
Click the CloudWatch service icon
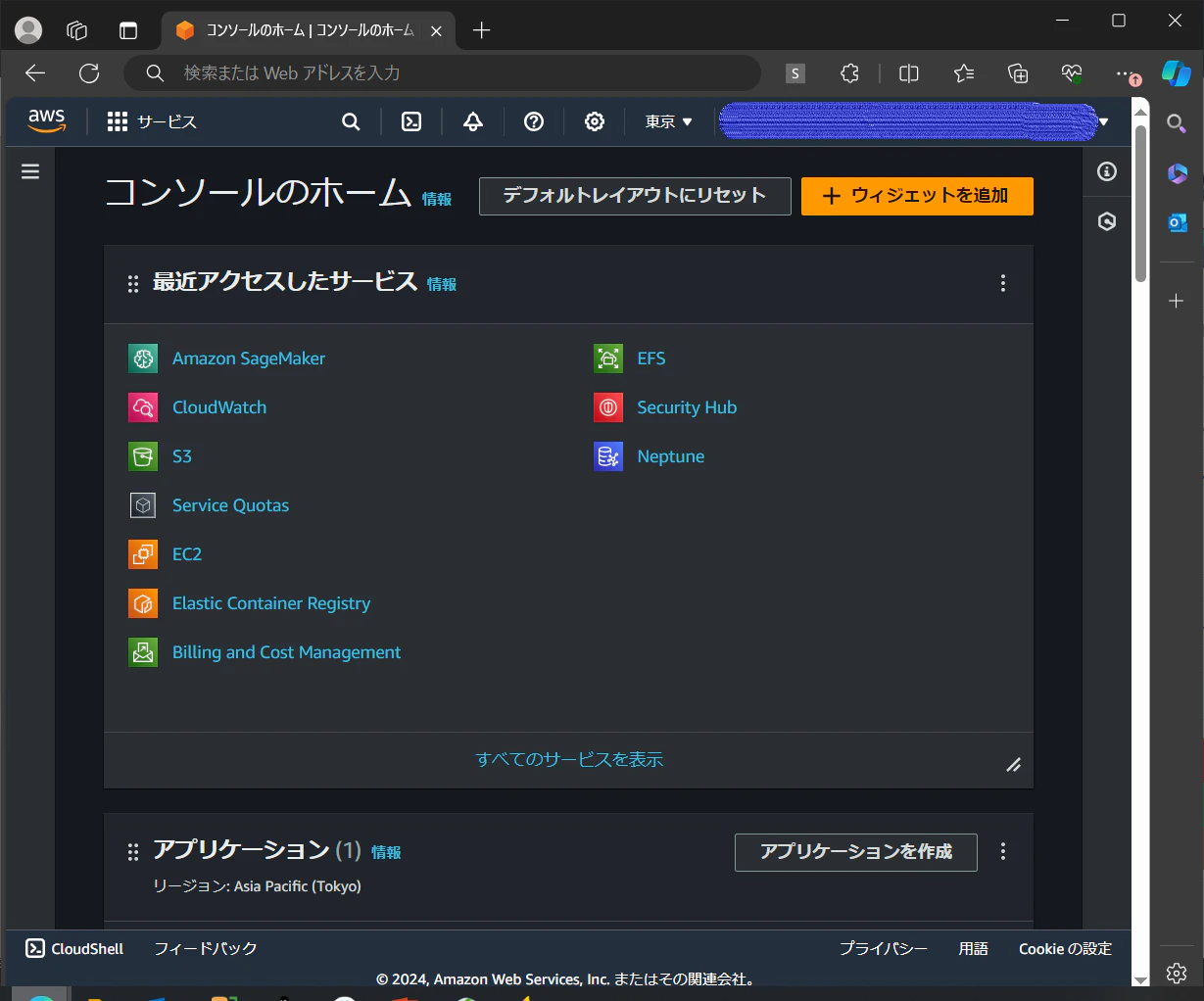(143, 407)
